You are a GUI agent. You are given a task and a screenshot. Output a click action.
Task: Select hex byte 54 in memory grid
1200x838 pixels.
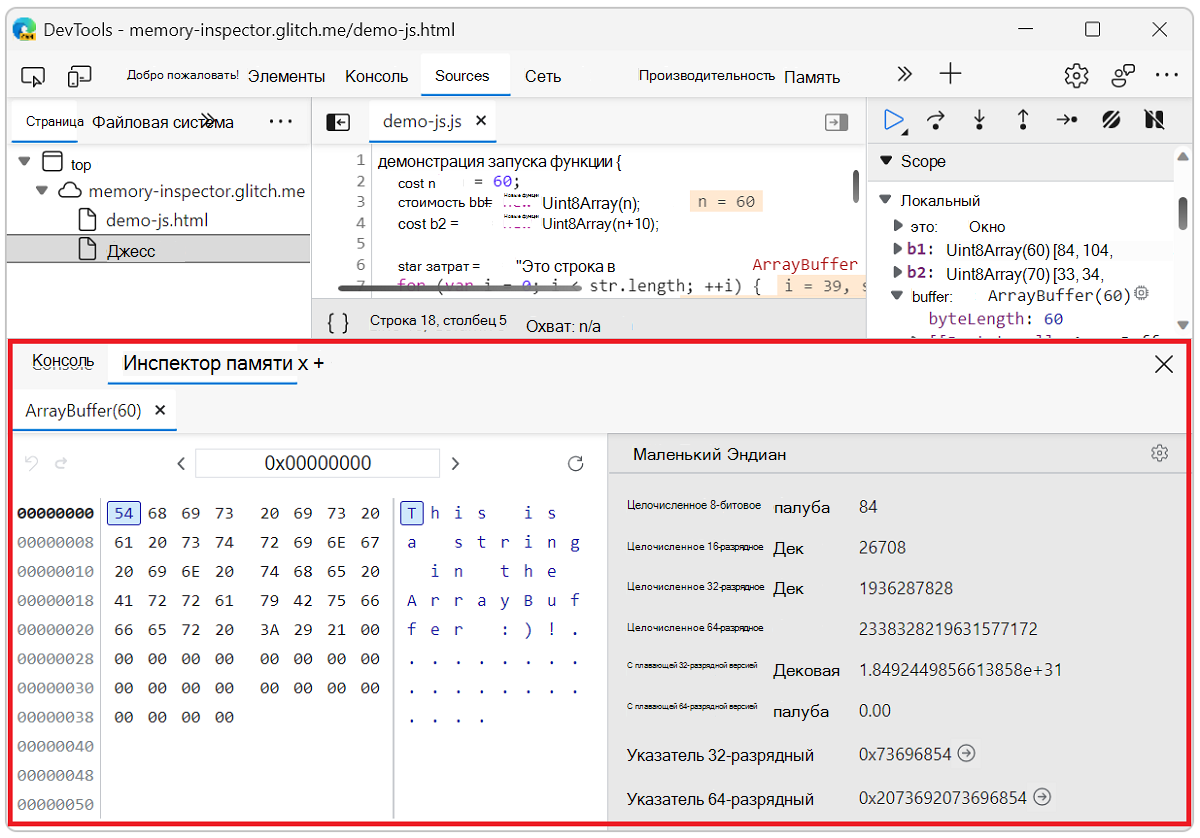[124, 513]
